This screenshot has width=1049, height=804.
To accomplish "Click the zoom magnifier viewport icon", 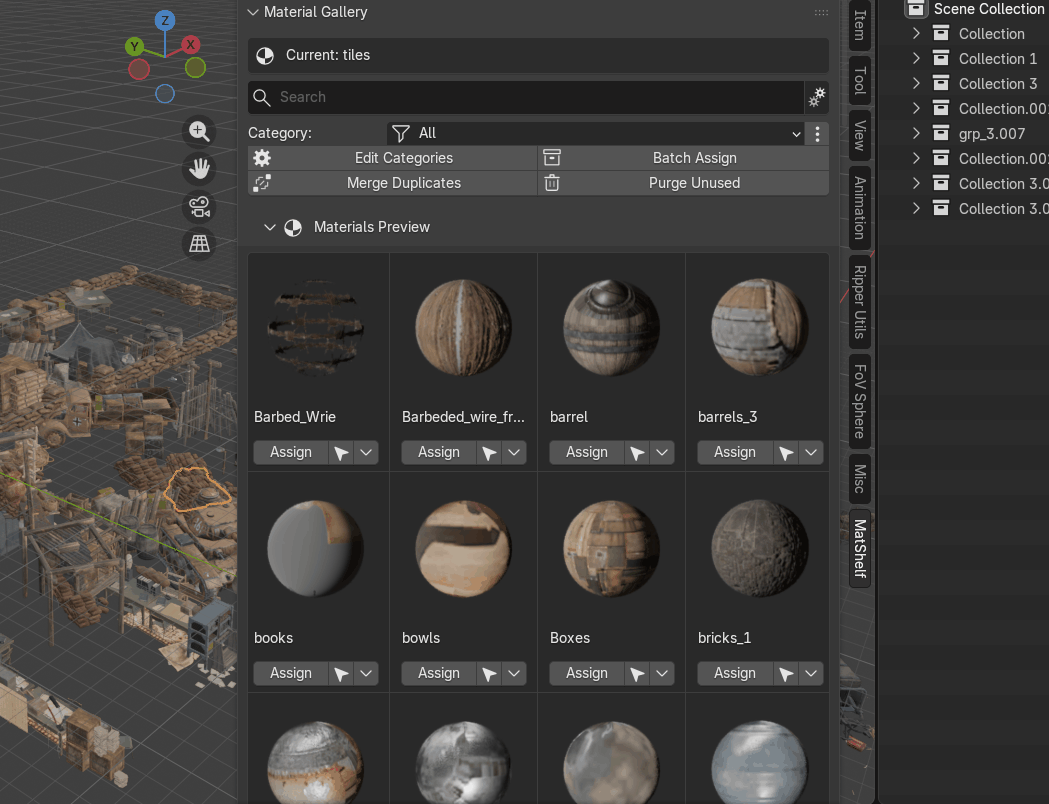I will [x=199, y=131].
